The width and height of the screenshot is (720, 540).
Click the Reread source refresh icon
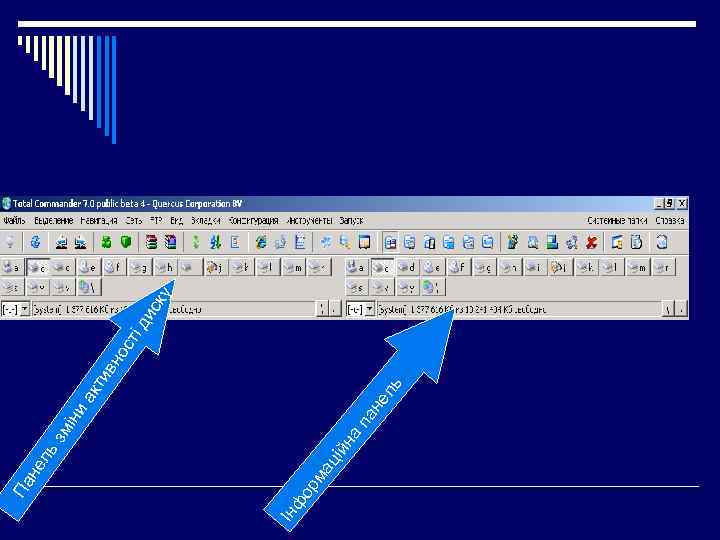[35, 242]
